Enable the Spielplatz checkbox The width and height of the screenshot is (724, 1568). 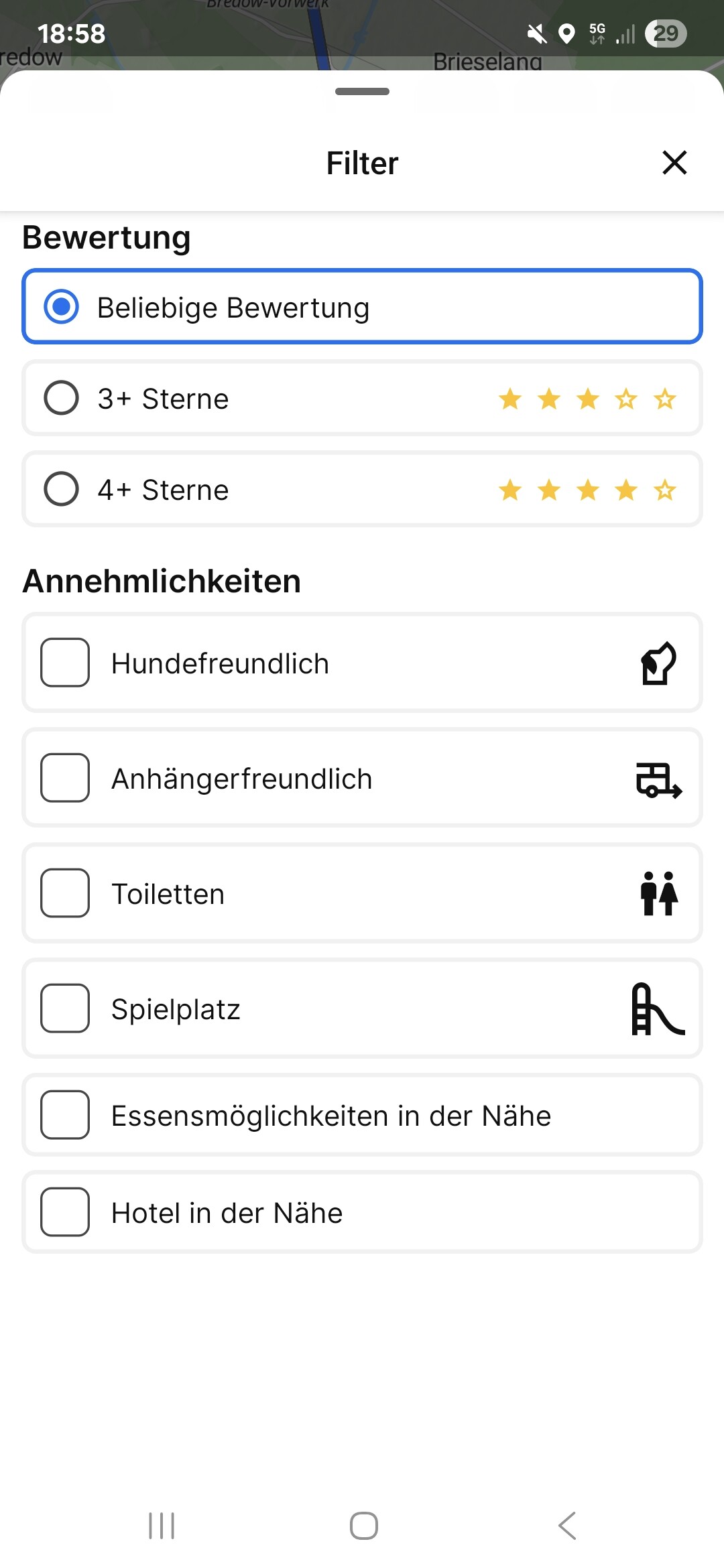coord(65,1008)
